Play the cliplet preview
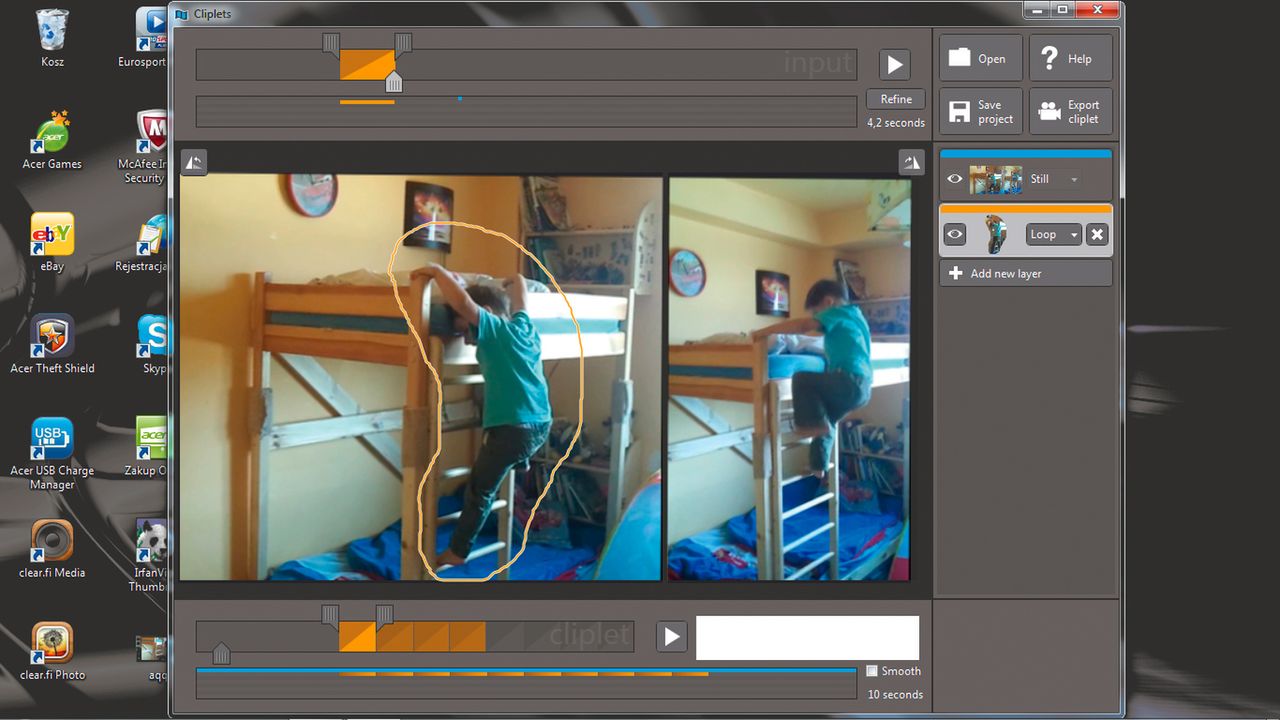The width and height of the screenshot is (1280, 720). tap(671, 637)
